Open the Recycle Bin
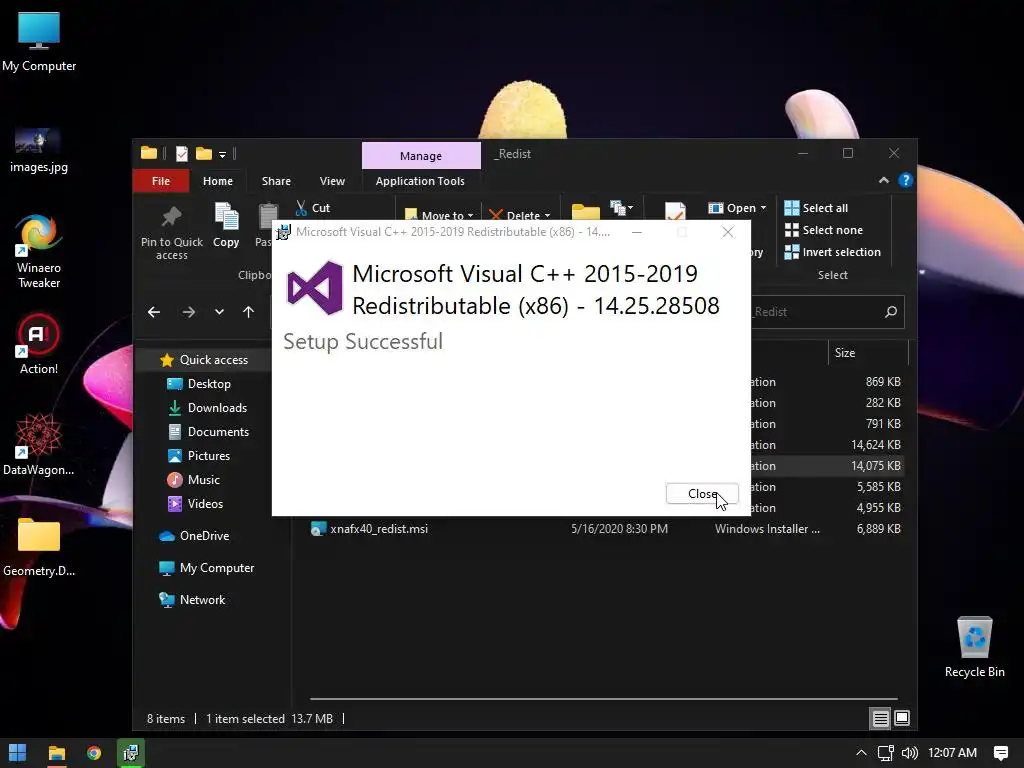The image size is (1024, 768). [974, 647]
